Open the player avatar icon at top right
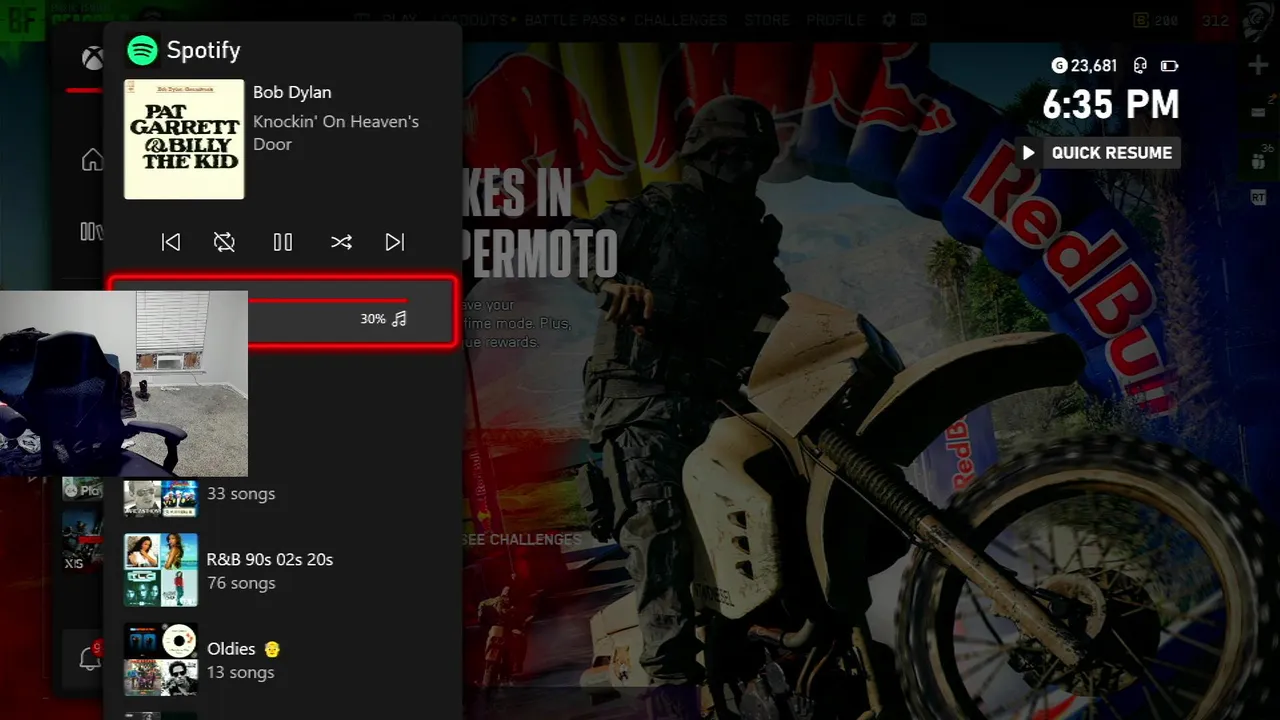Viewport: 1280px width, 720px height. 1260,20
